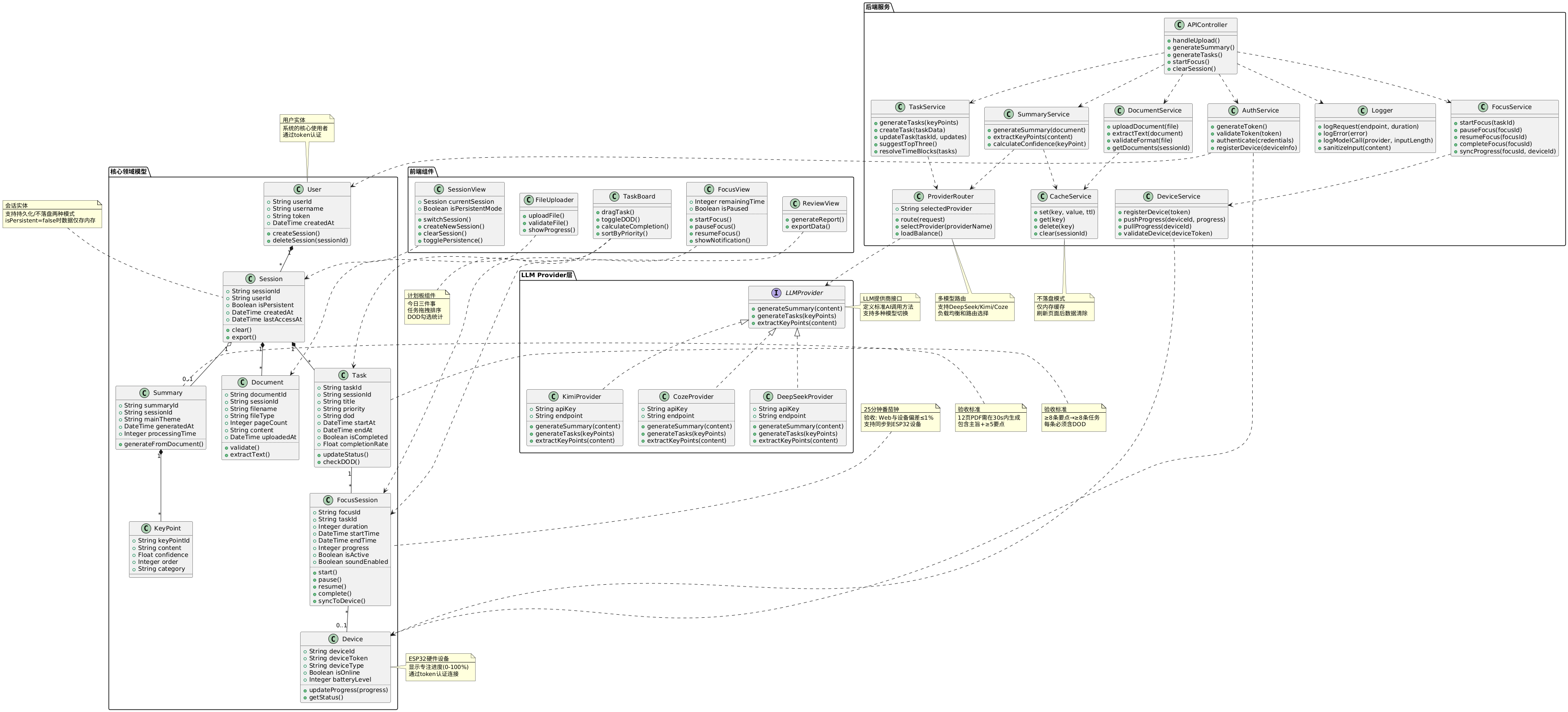Click the ESP32硬件设备 note box
The width and height of the screenshot is (1568, 712).
[x=440, y=668]
